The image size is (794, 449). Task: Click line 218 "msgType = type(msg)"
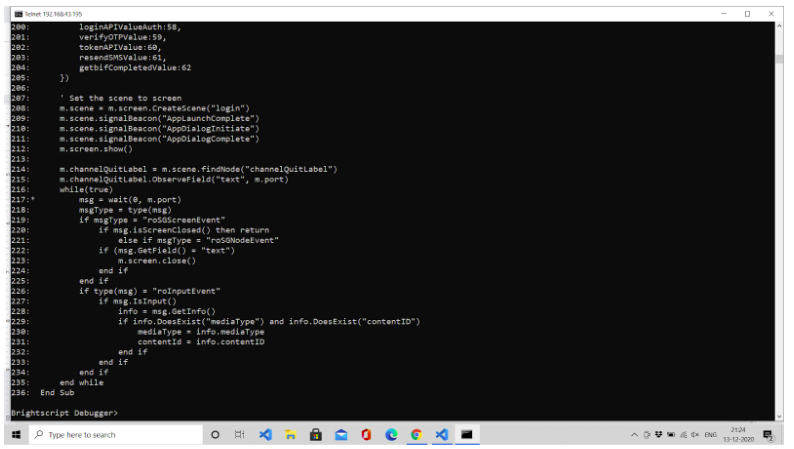[125, 210]
